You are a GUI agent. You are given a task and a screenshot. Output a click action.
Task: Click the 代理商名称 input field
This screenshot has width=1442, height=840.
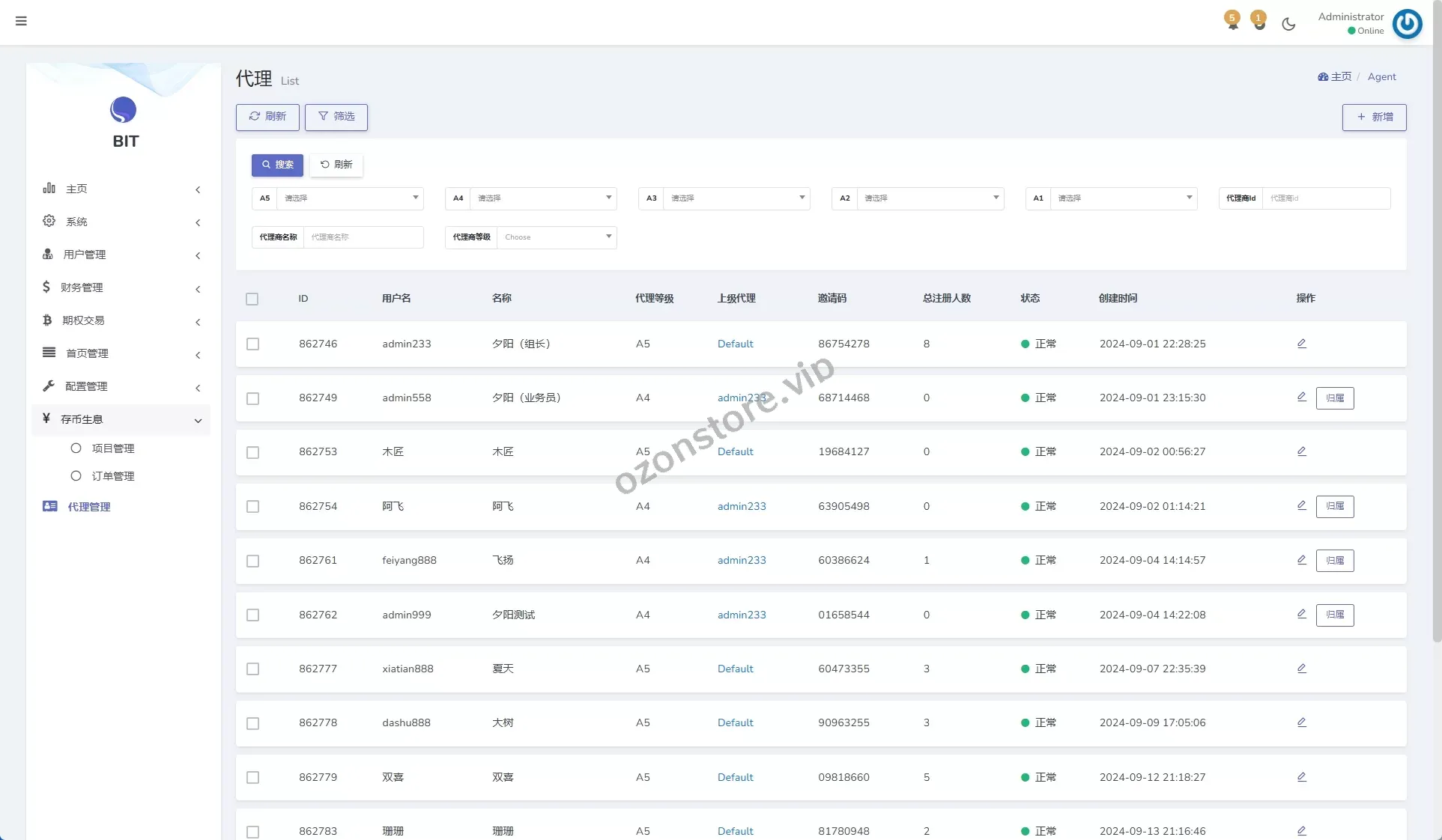pos(363,237)
